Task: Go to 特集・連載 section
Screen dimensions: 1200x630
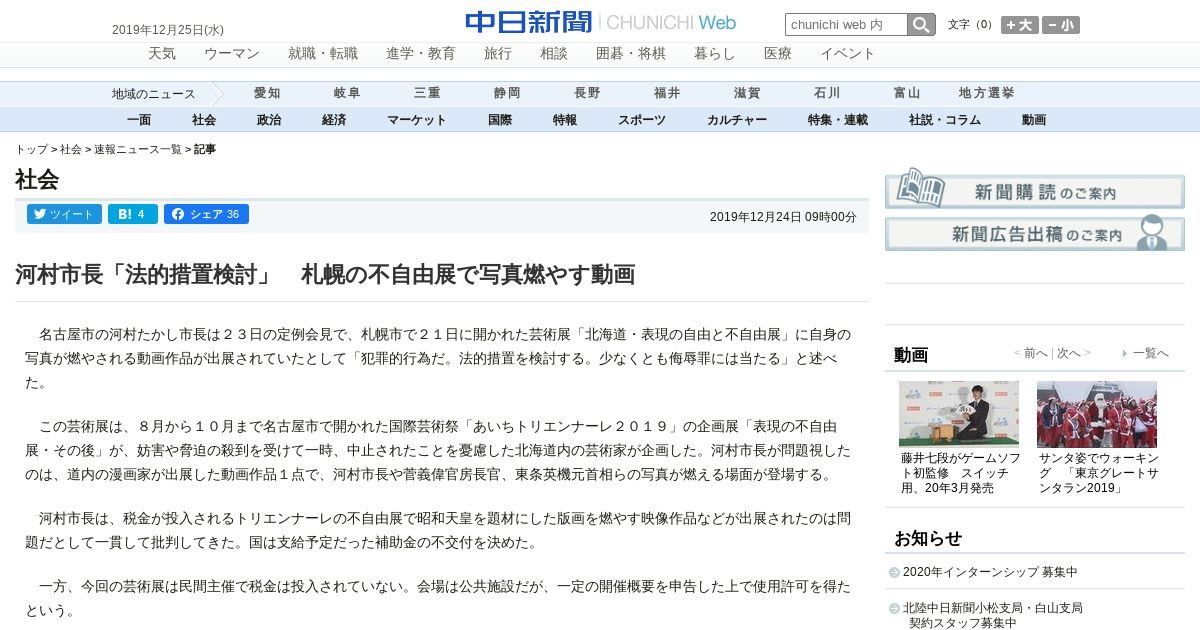Action: point(838,120)
